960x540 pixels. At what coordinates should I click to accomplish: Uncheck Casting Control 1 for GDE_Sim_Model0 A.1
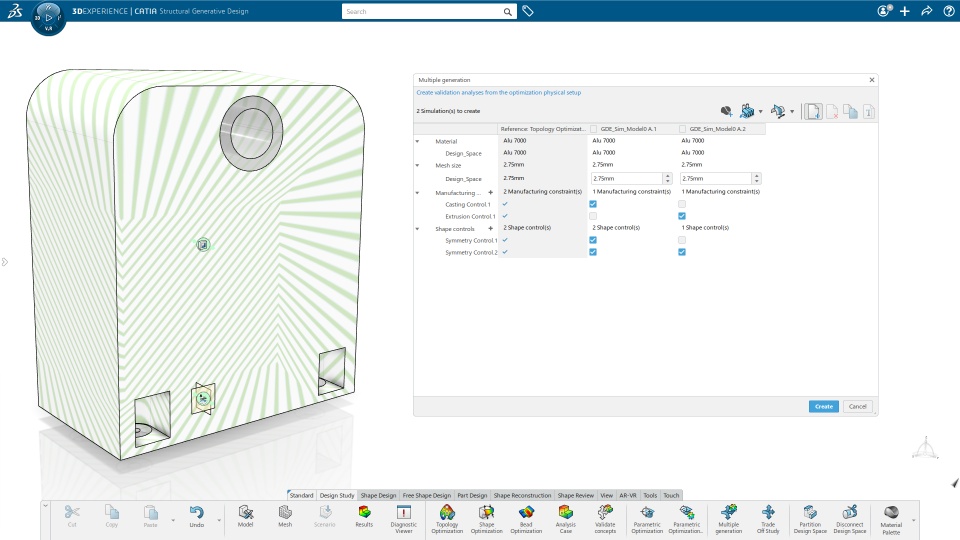[593, 204]
